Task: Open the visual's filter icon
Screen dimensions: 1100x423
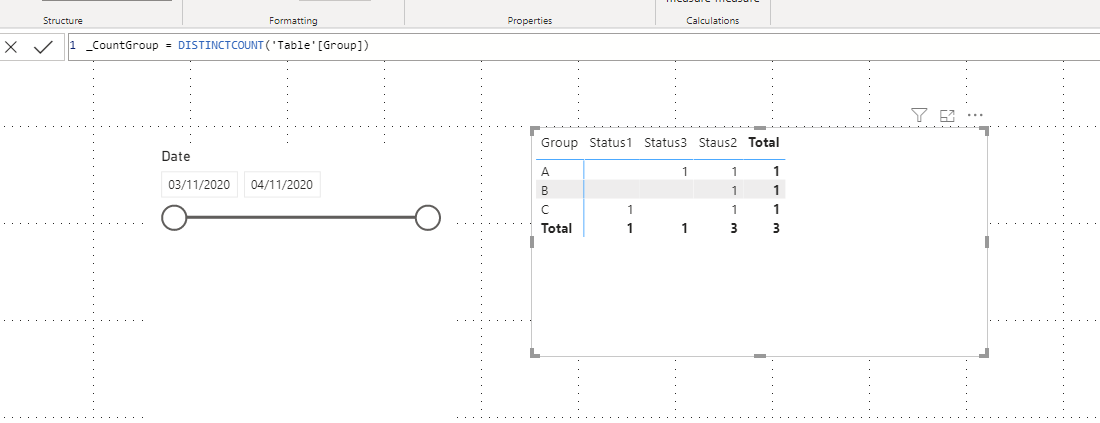Action: point(919,116)
